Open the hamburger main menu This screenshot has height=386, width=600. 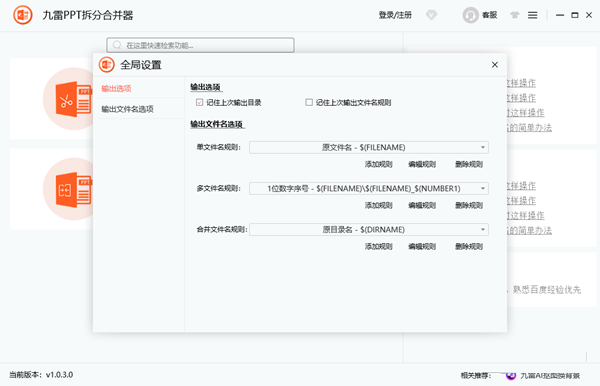point(533,15)
